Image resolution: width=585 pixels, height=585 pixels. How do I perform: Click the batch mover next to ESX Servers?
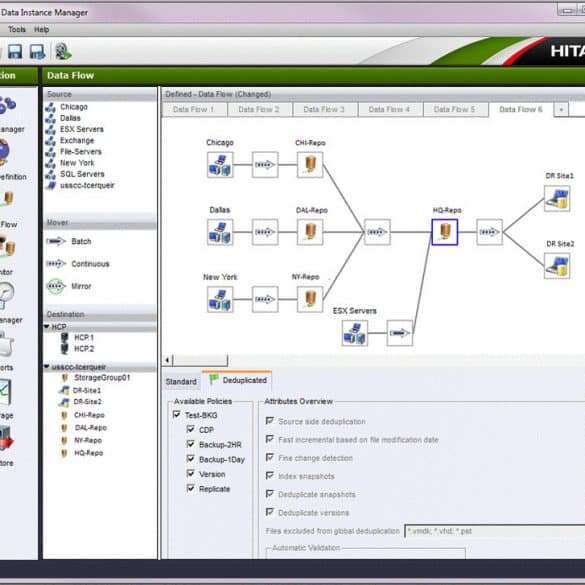[x=400, y=333]
